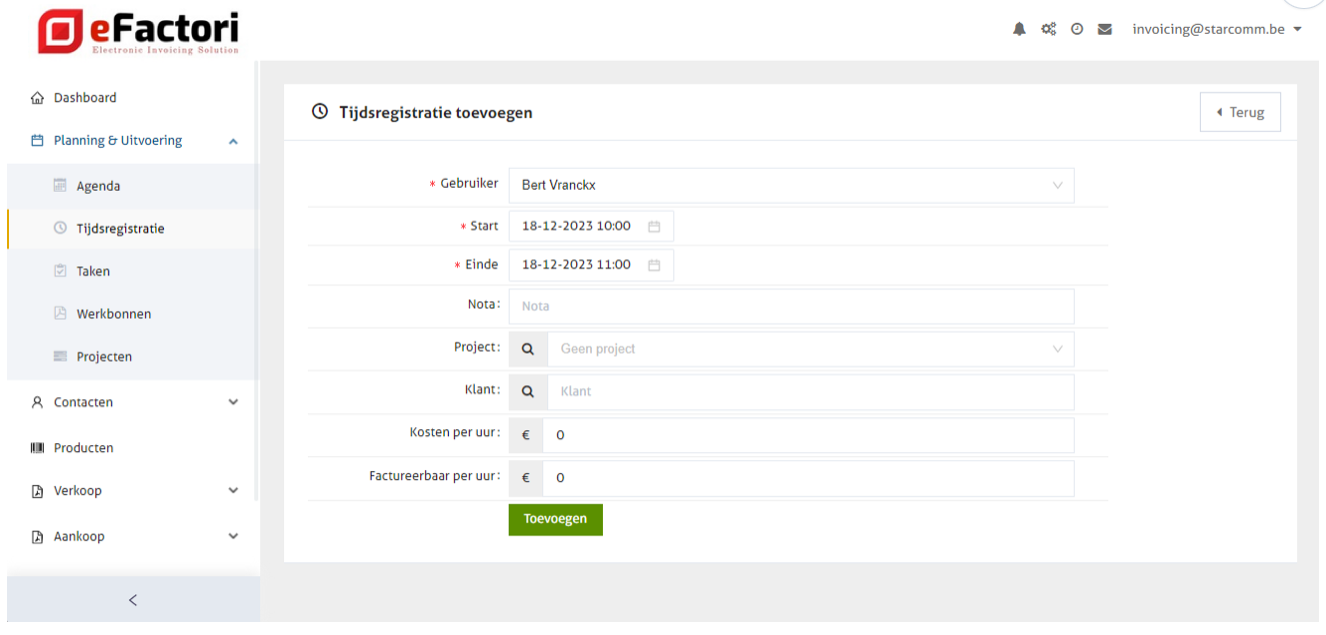Click the calendar icon in Einde field
The image size is (1326, 635).
654,265
